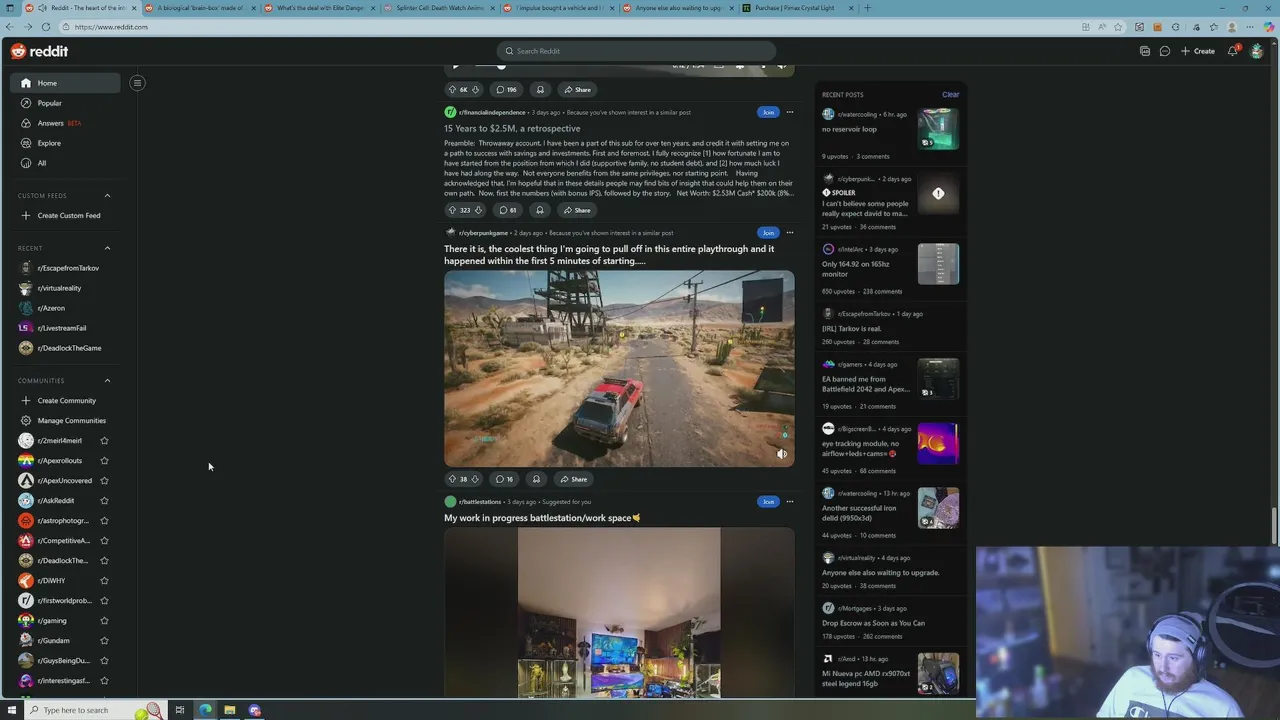The image size is (1280, 720).
Task: Join r/financialindependence
Action: [768, 112]
